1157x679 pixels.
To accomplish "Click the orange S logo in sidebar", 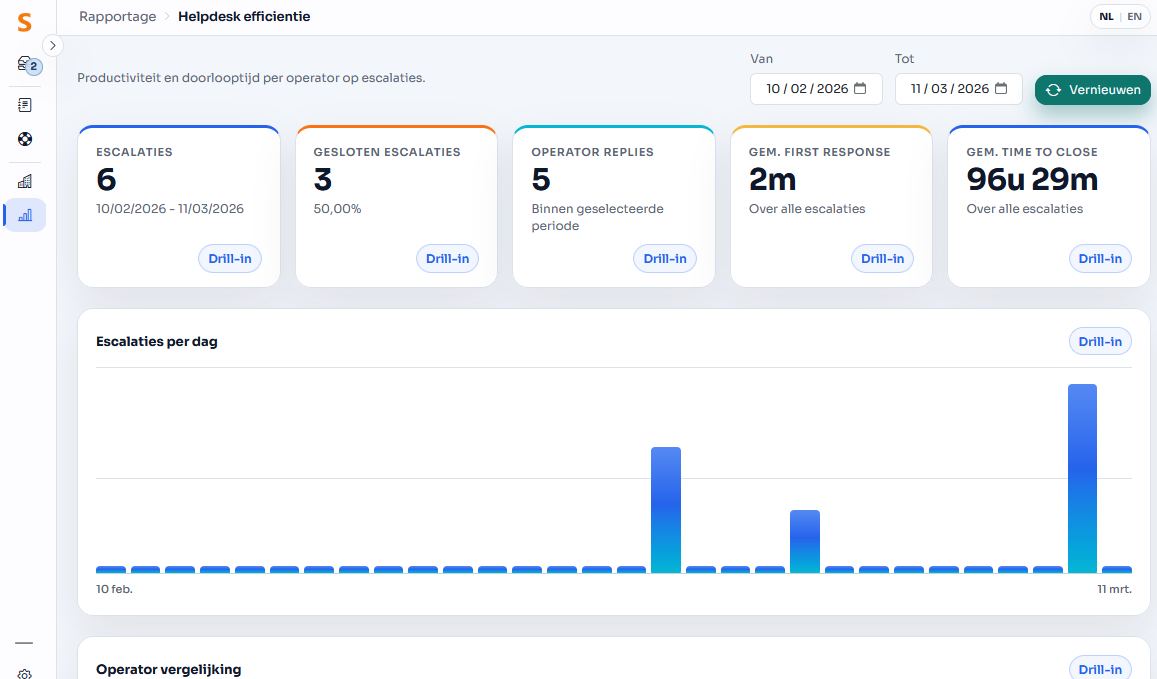I will (25, 22).
